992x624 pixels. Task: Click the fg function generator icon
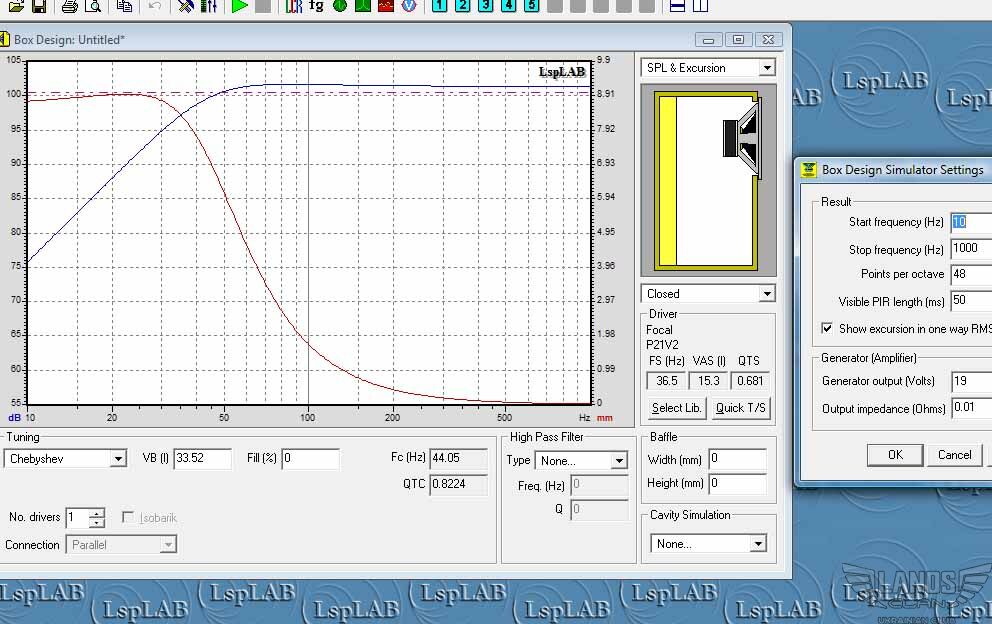(316, 6)
